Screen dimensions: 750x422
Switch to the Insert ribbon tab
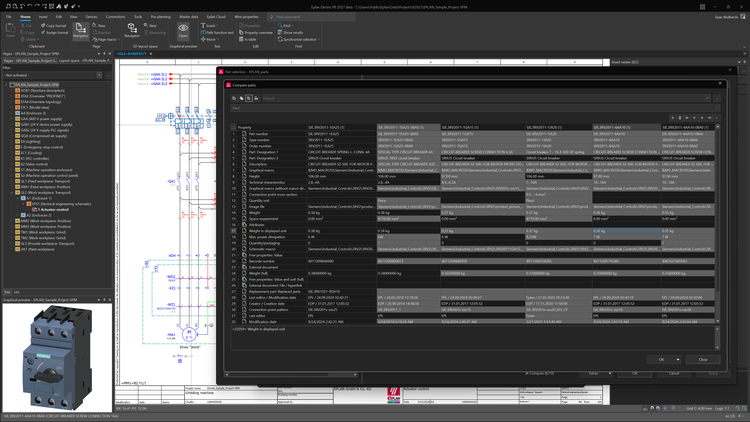pos(43,17)
